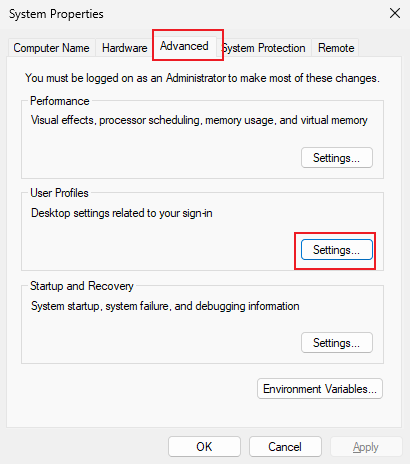
Task: Open Startup and Recovery Settings button
Action: (x=337, y=342)
